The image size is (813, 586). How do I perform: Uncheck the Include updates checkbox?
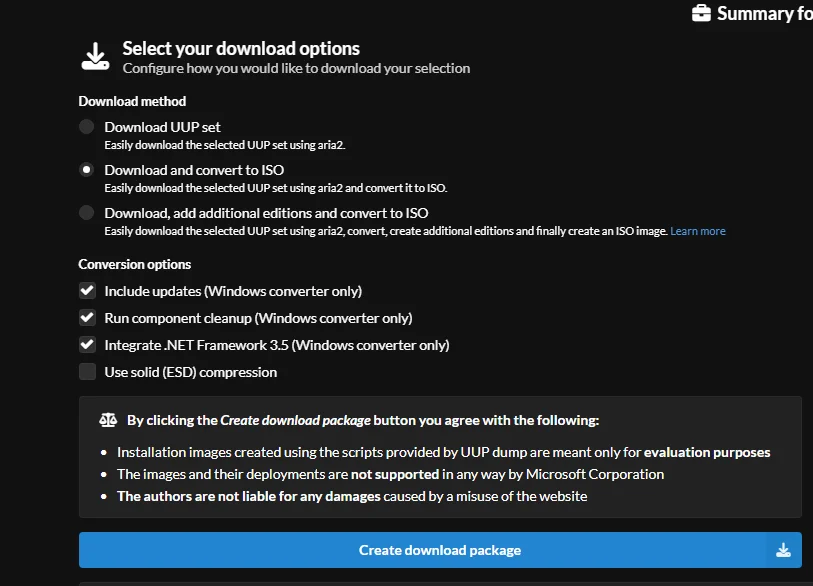(88, 291)
